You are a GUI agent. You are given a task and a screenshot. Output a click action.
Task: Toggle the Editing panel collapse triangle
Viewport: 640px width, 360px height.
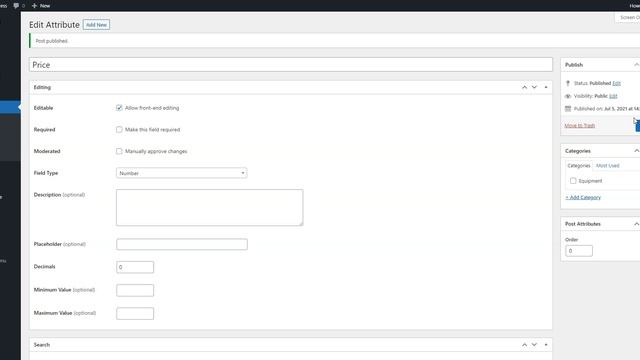coord(546,87)
